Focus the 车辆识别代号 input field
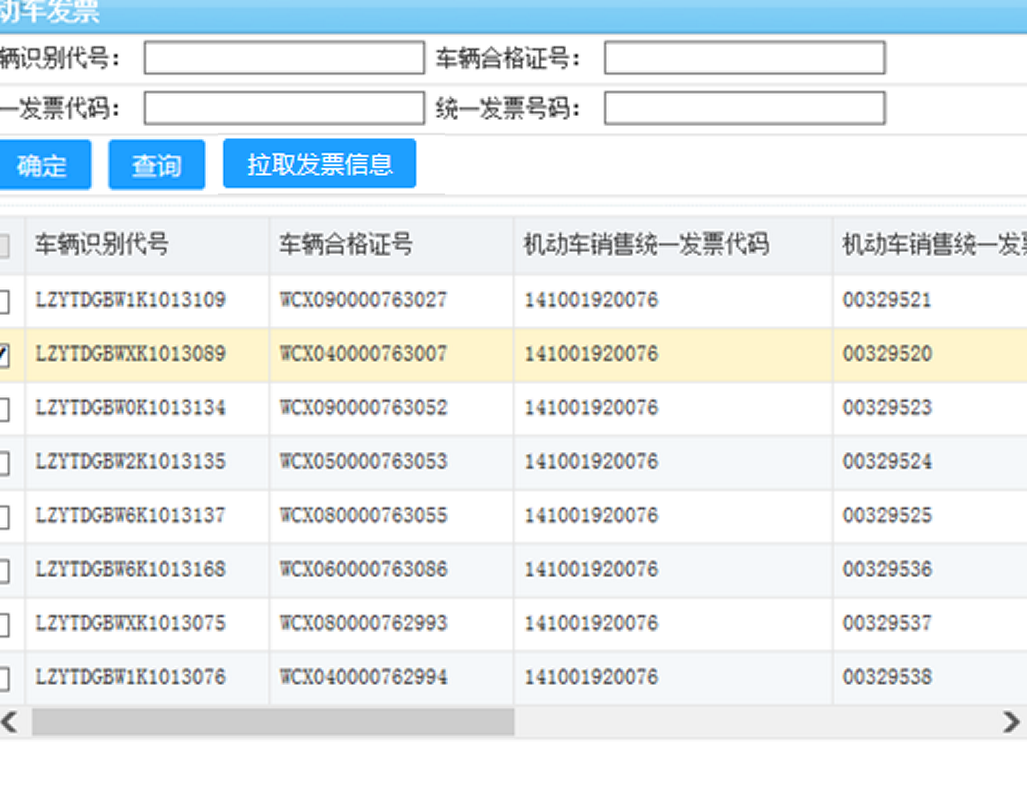The width and height of the screenshot is (1027, 797). click(x=284, y=58)
